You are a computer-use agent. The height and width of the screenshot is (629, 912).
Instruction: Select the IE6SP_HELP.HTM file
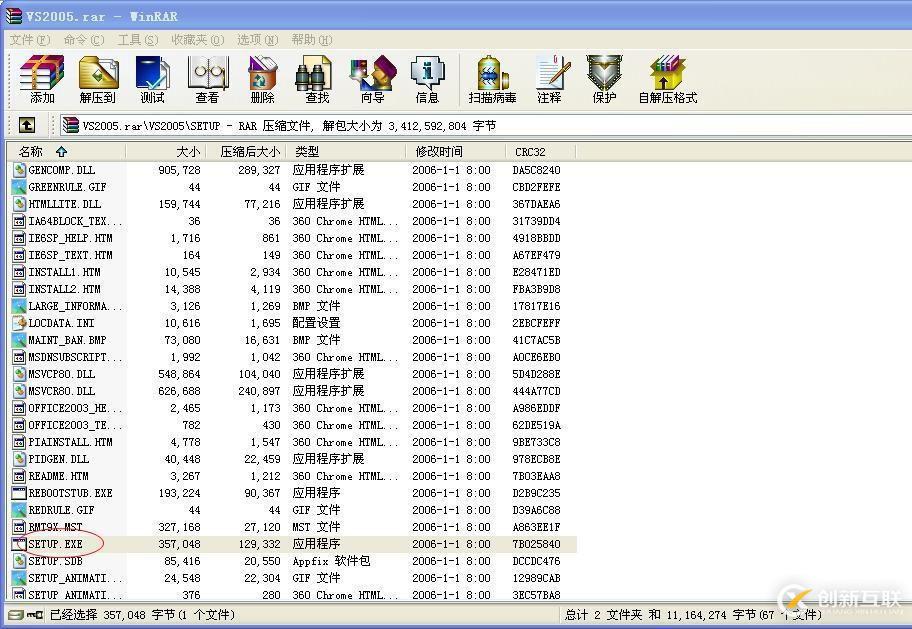click(x=70, y=238)
